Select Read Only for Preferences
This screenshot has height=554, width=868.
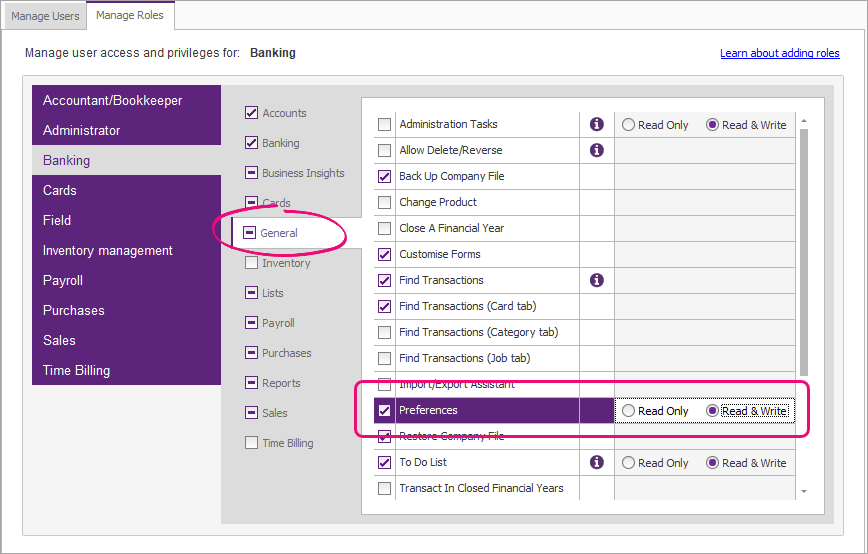click(x=628, y=411)
